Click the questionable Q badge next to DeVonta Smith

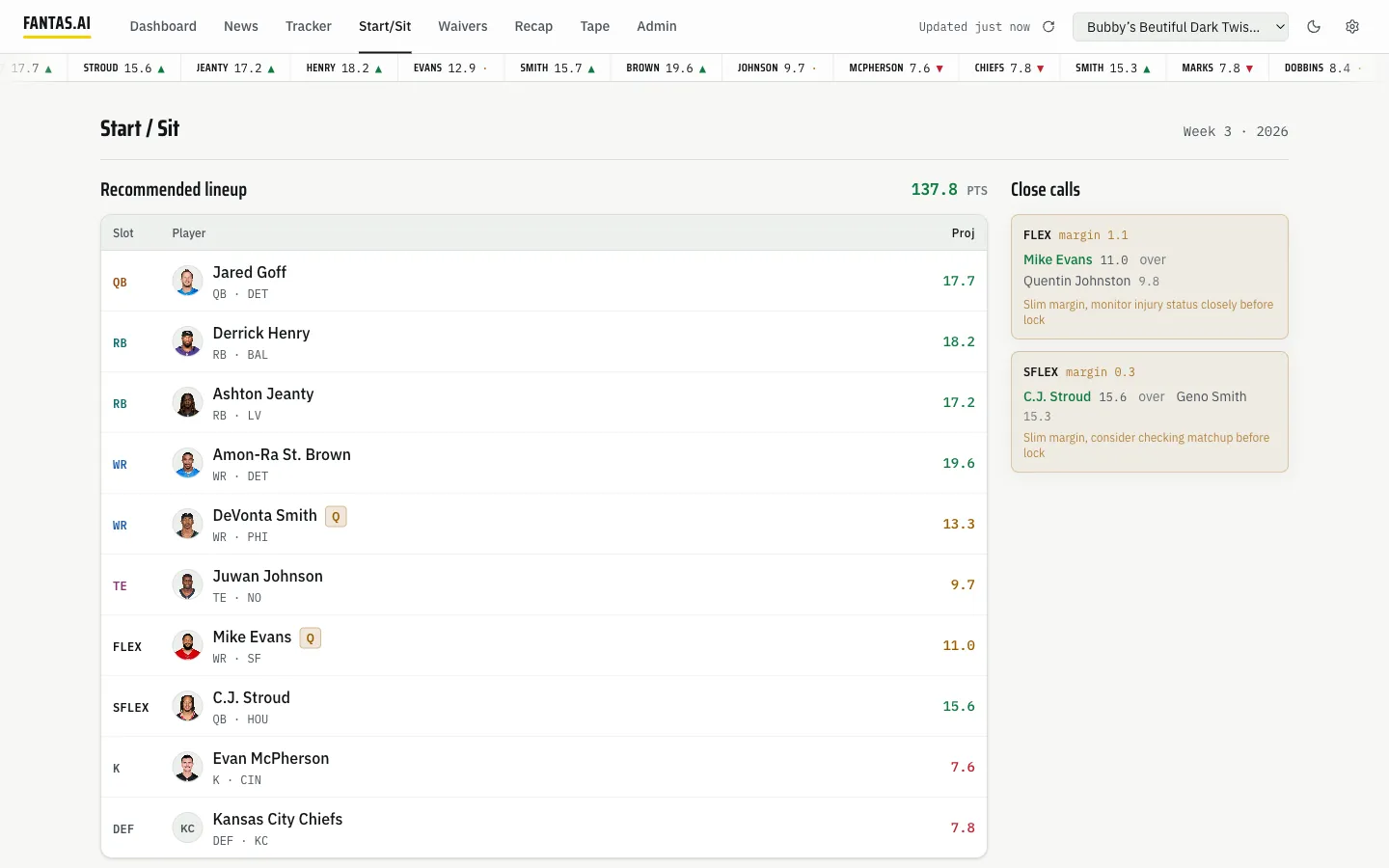(336, 516)
